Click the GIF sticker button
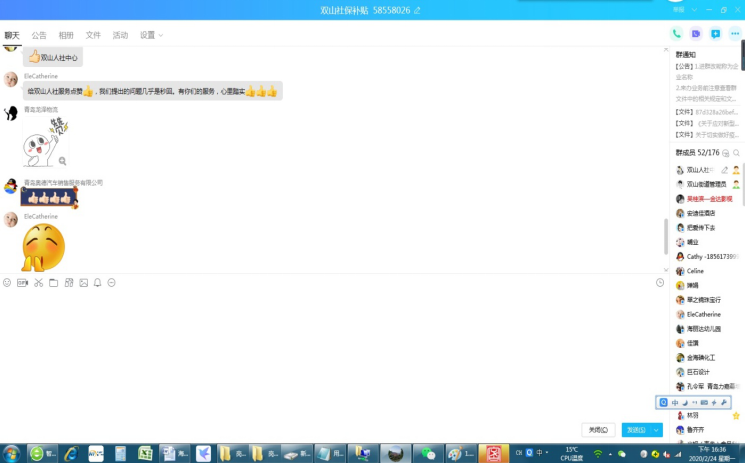The width and height of the screenshot is (745, 463). coord(22,283)
